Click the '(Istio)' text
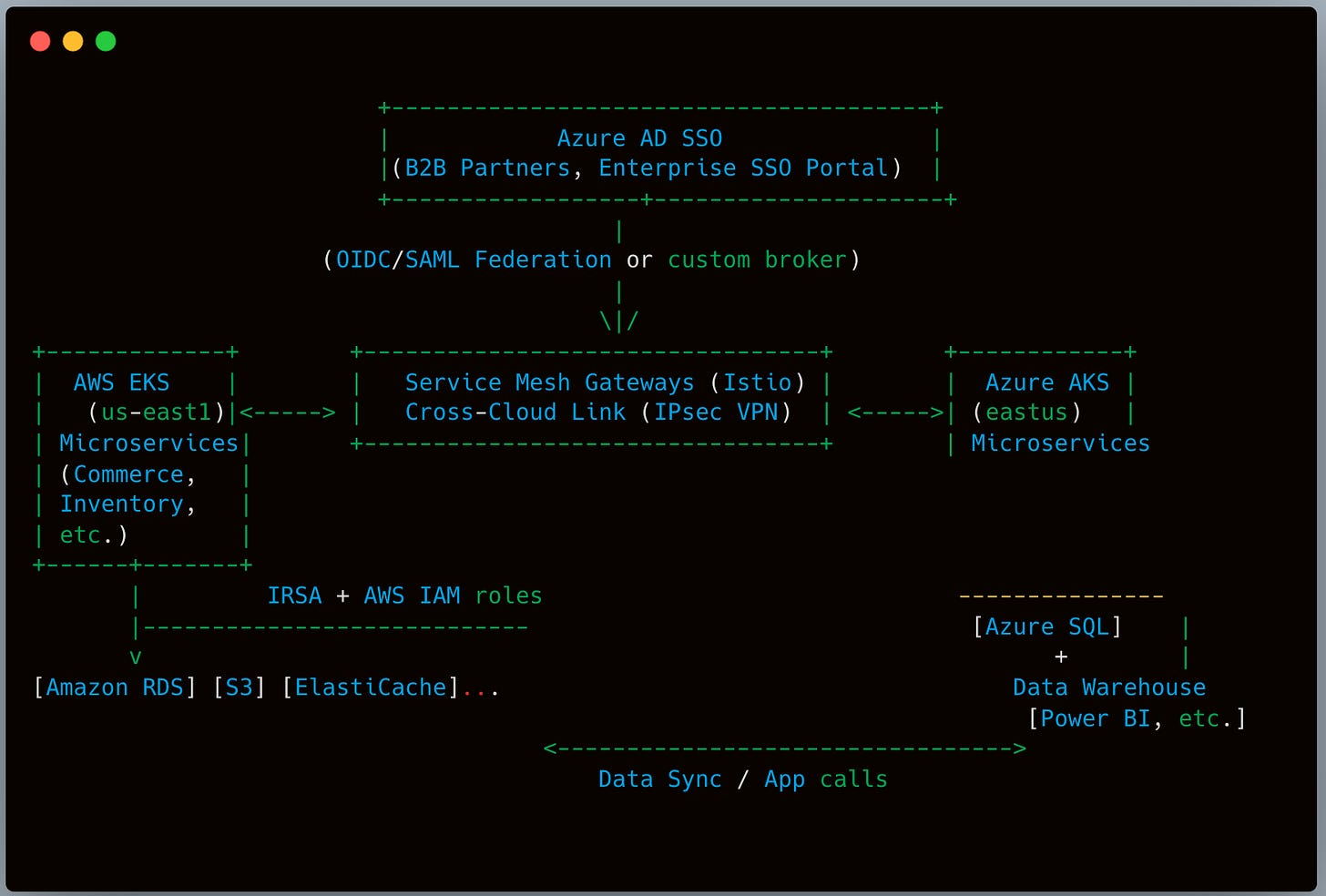The width and height of the screenshot is (1326, 896). pyautogui.click(x=757, y=382)
